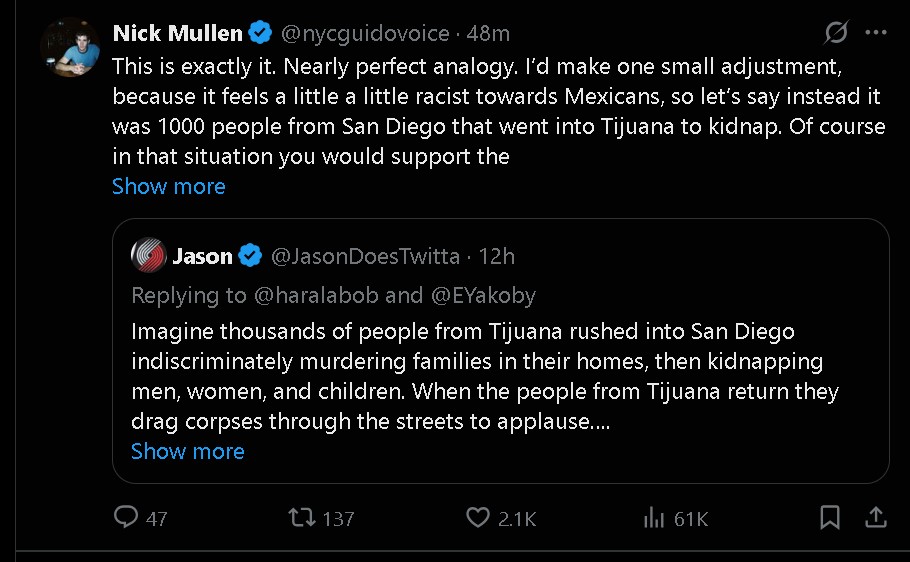
Task: Click the Nick Mullen display name
Action: pyautogui.click(x=177, y=33)
